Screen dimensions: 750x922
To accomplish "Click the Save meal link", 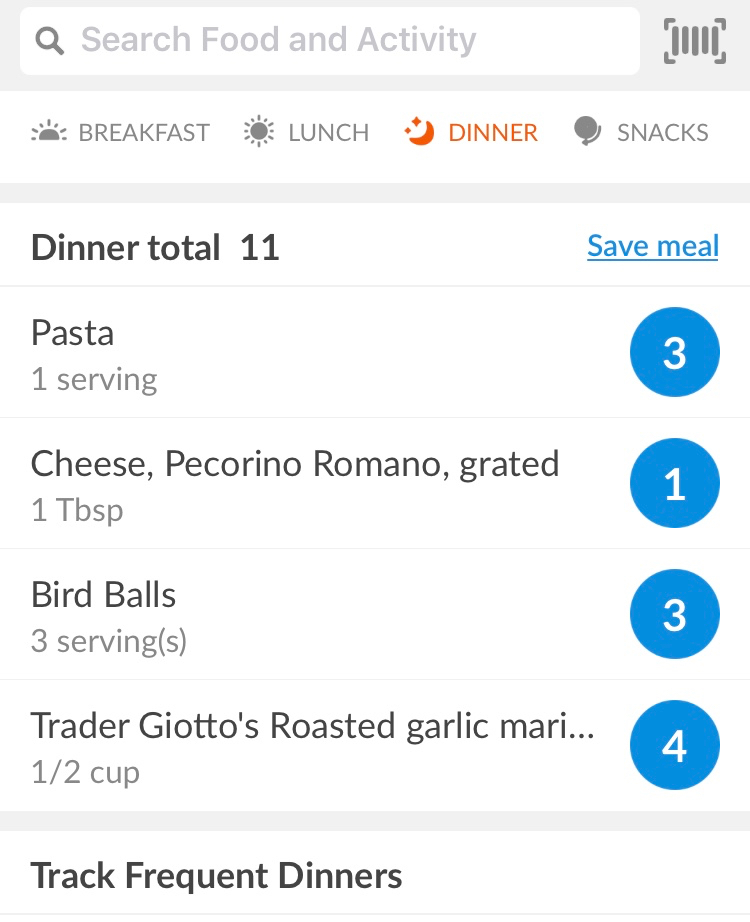I will pos(653,246).
